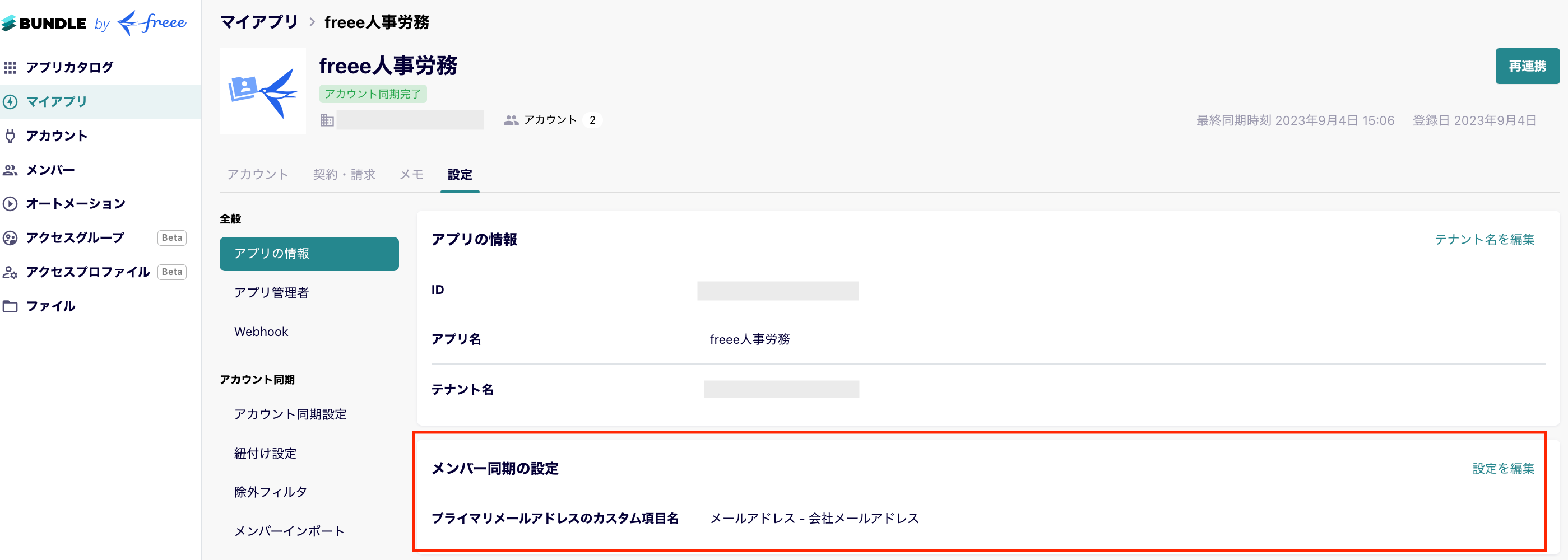Screen dimensions: 1568x560
Task: Click the アクセスプロファイル icon in sidebar
Action: [x=10, y=272]
